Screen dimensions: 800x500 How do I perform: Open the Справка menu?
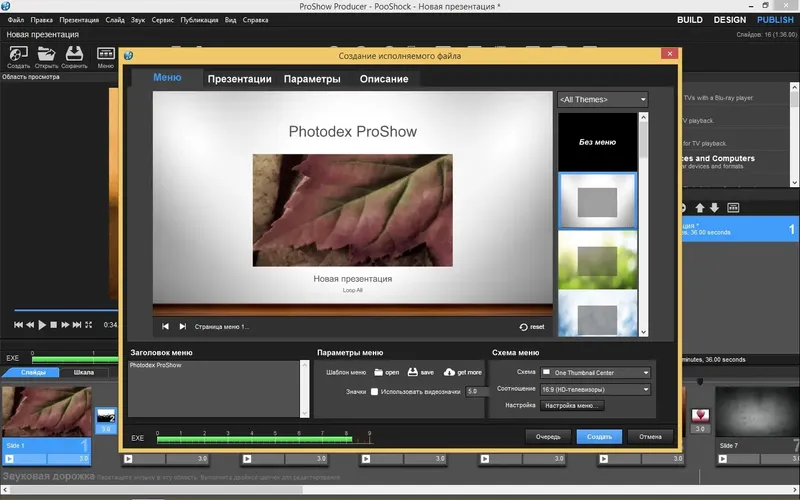coord(255,20)
